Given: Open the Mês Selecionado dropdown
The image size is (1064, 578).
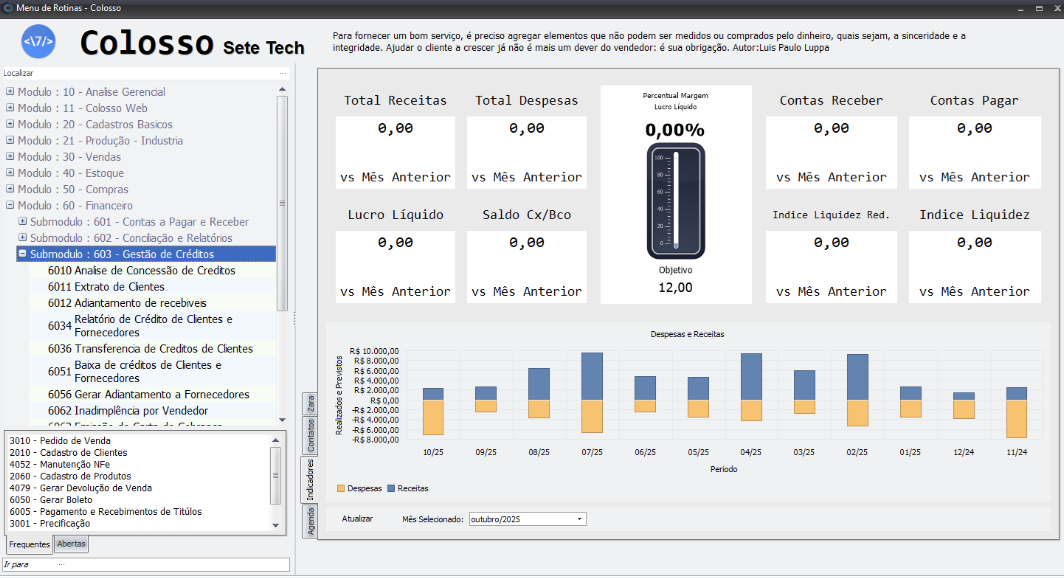Looking at the screenshot, I should [579, 519].
